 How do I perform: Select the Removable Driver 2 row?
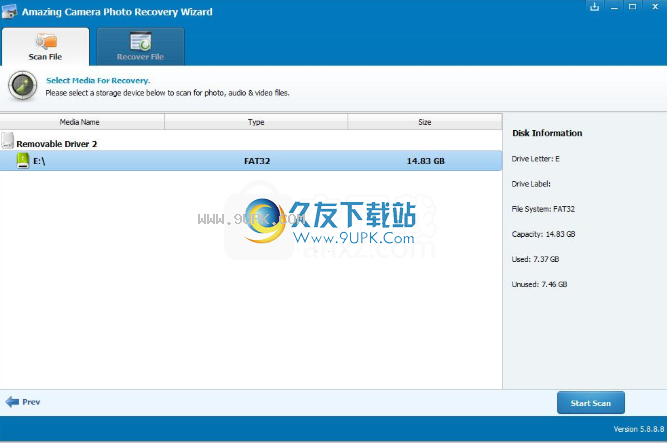tap(251, 143)
